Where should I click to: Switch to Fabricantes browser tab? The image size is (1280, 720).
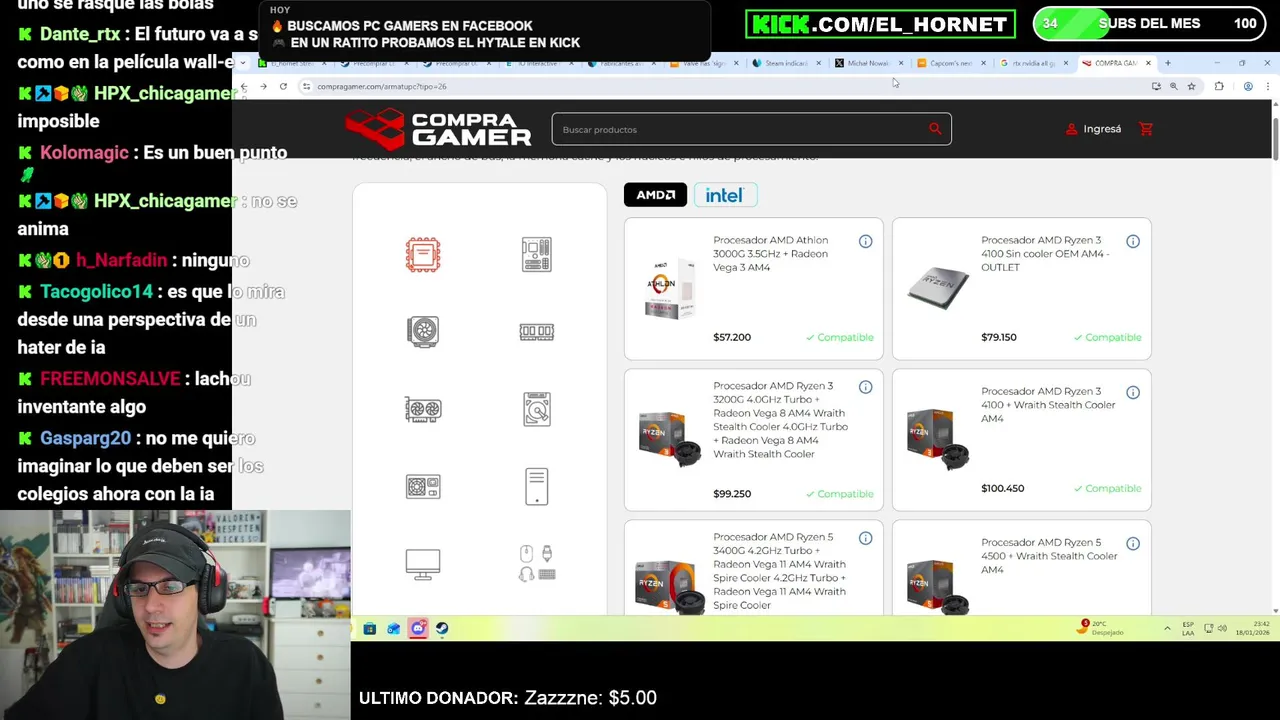[x=621, y=63]
